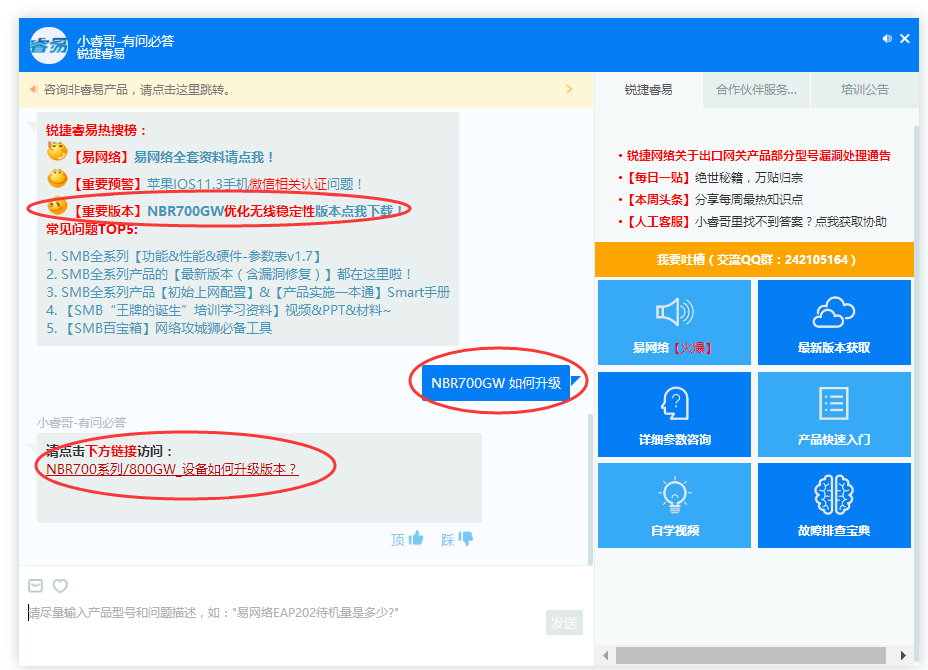Switch to the 培训公告 tab

tap(865, 90)
